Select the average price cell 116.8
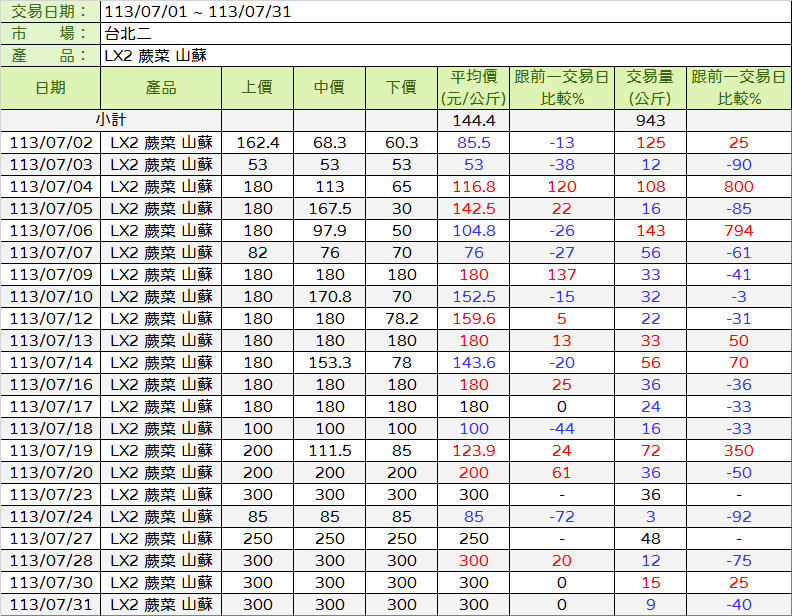 (x=474, y=186)
